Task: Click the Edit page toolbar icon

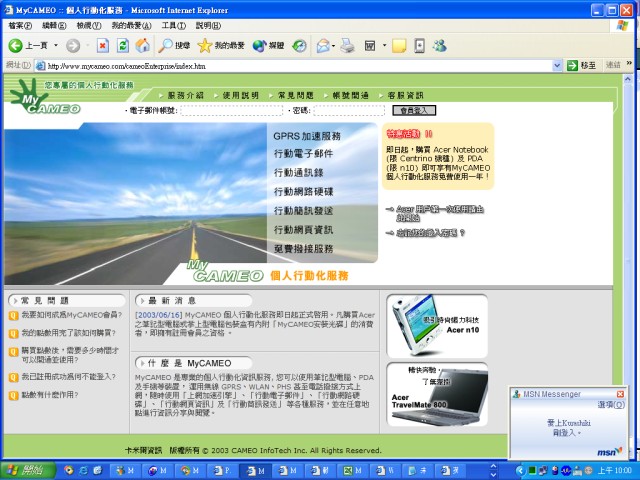Action: pyautogui.click(x=370, y=46)
